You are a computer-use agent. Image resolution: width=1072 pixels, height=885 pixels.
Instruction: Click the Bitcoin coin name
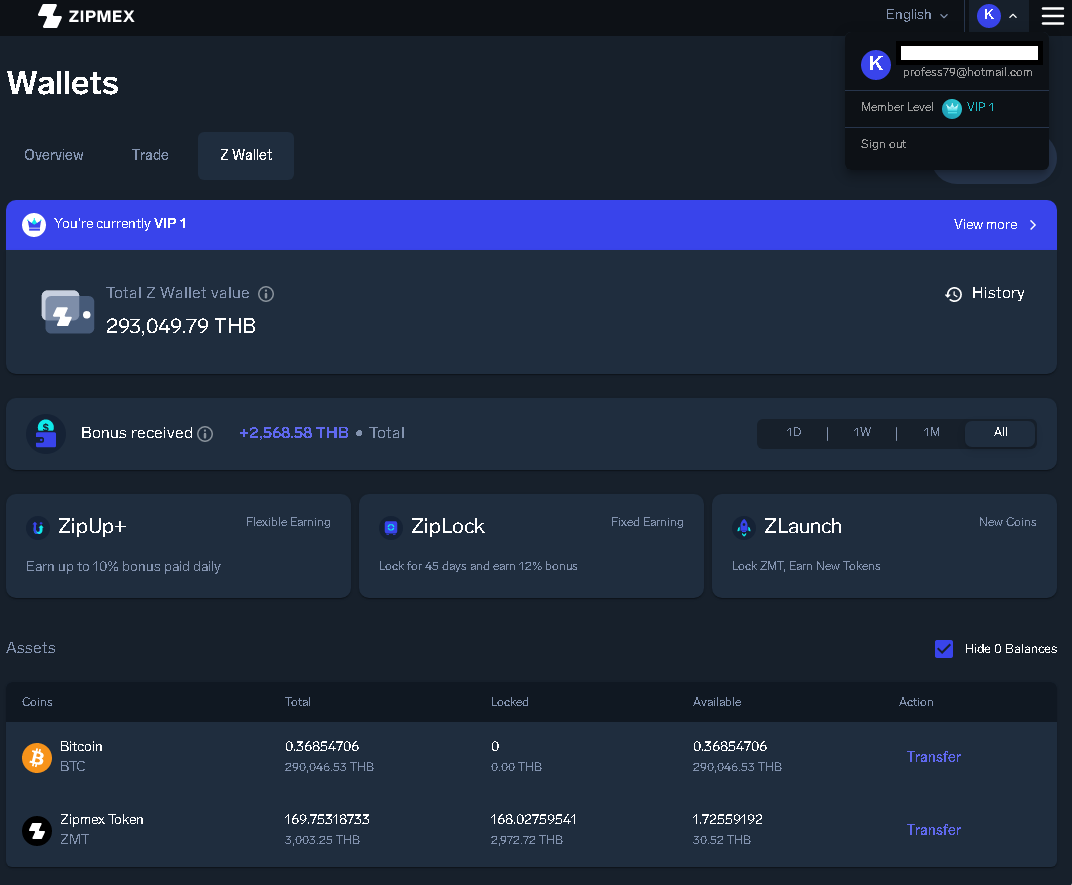click(81, 746)
